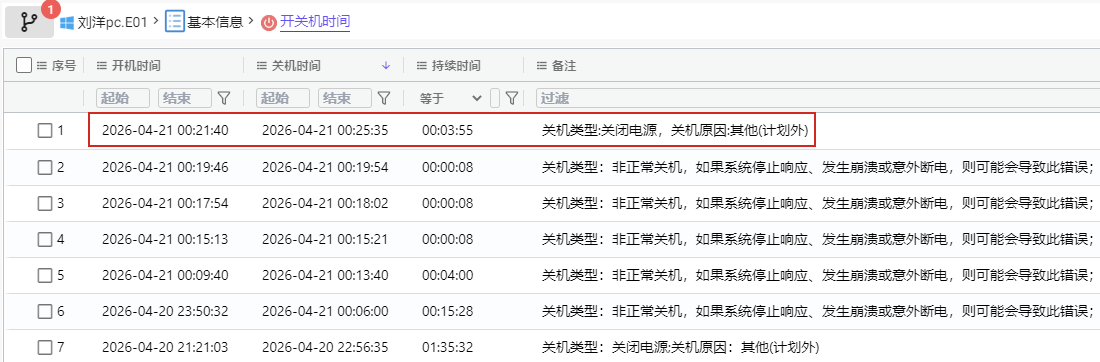Select shutdown time 2026-04-21 00:18:02
Viewport: 1100px width, 362px height.
click(x=325, y=203)
